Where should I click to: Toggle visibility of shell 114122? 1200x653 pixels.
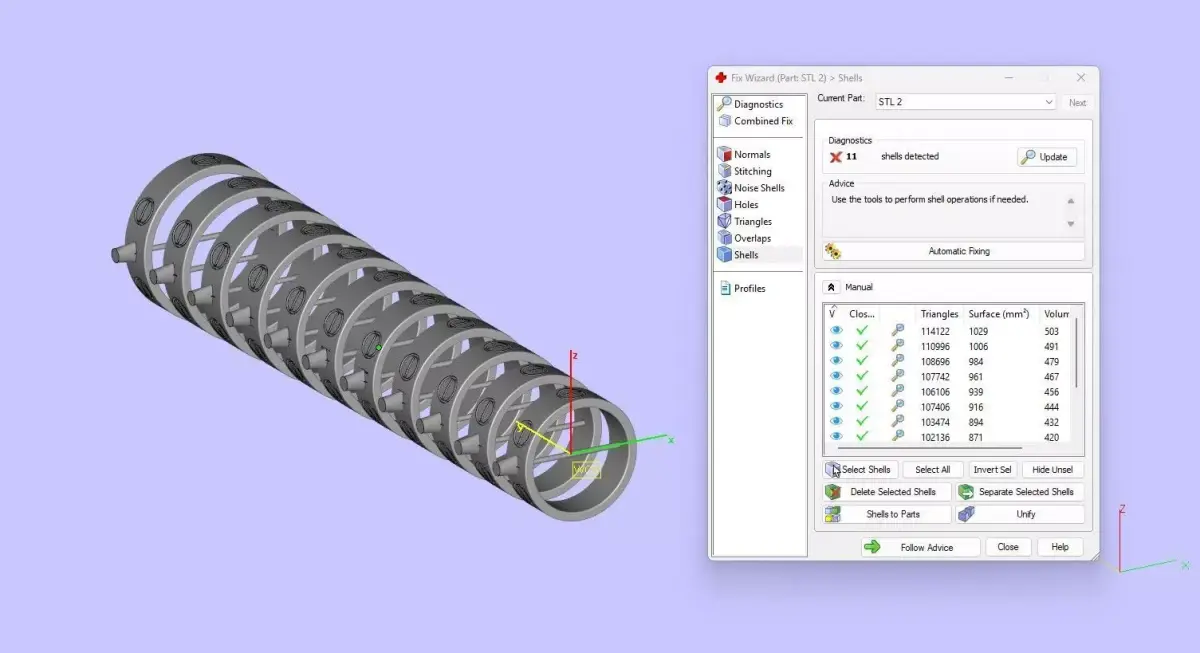(836, 331)
